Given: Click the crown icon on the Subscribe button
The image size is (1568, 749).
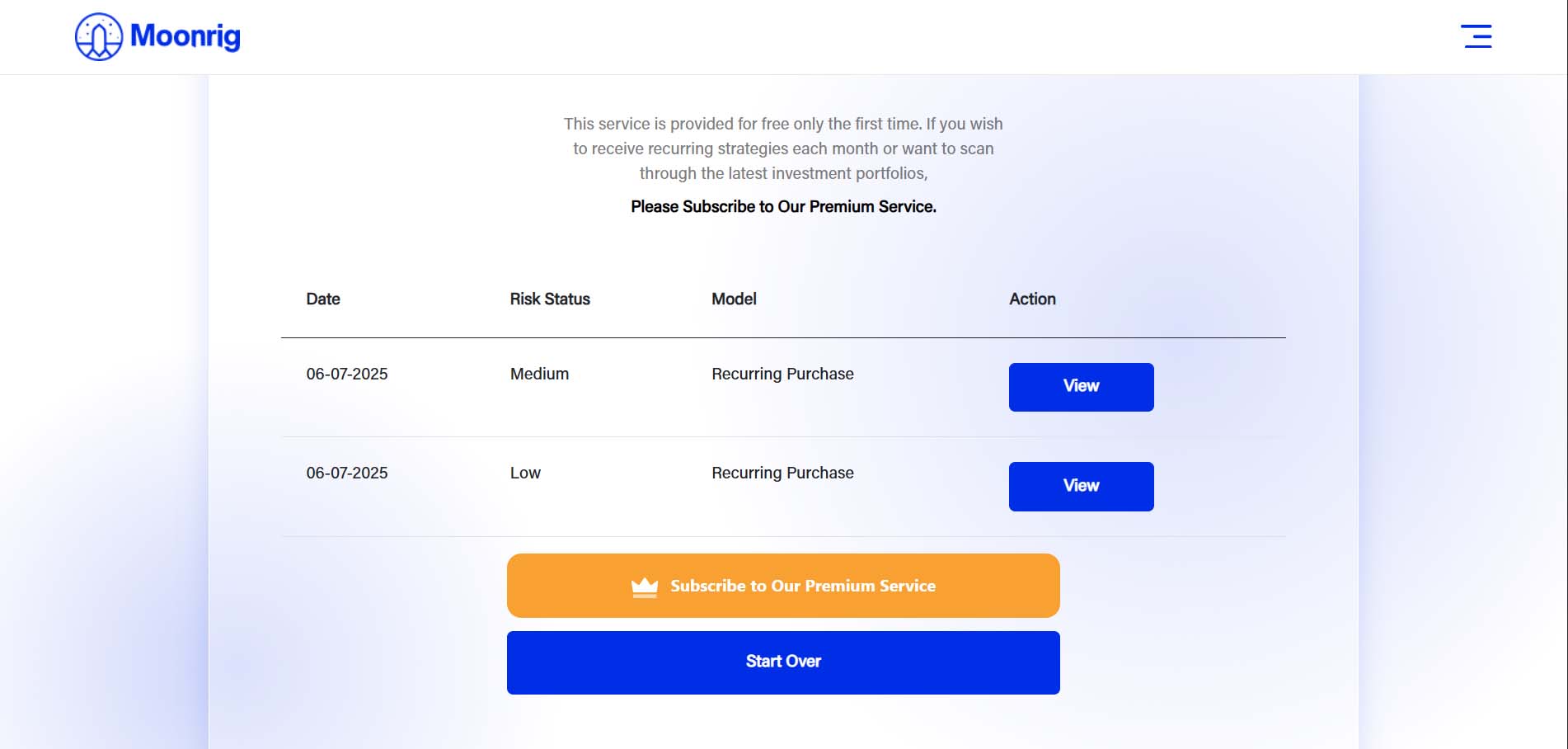Looking at the screenshot, I should [x=645, y=586].
